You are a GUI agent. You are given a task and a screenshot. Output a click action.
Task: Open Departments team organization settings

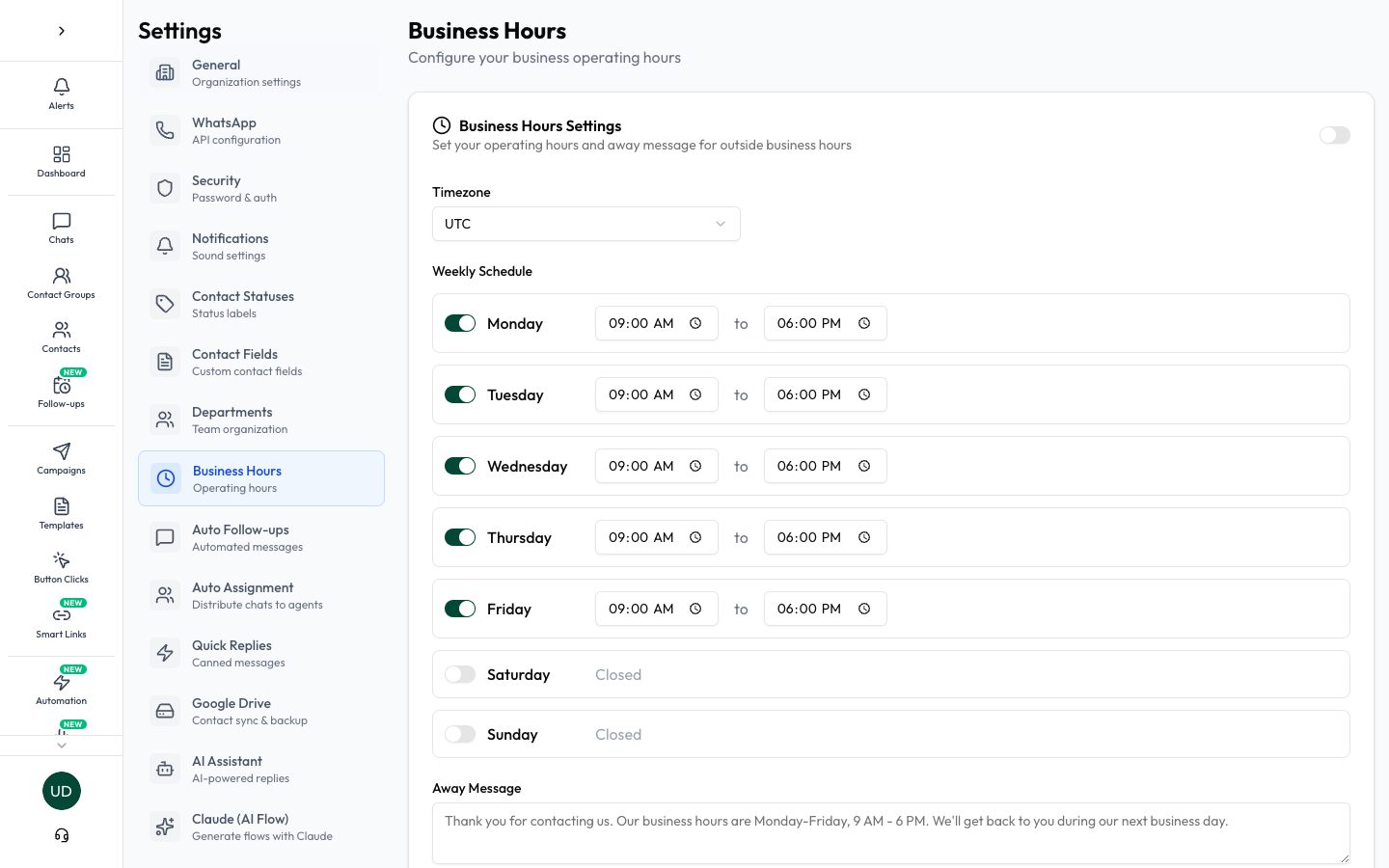pos(261,420)
